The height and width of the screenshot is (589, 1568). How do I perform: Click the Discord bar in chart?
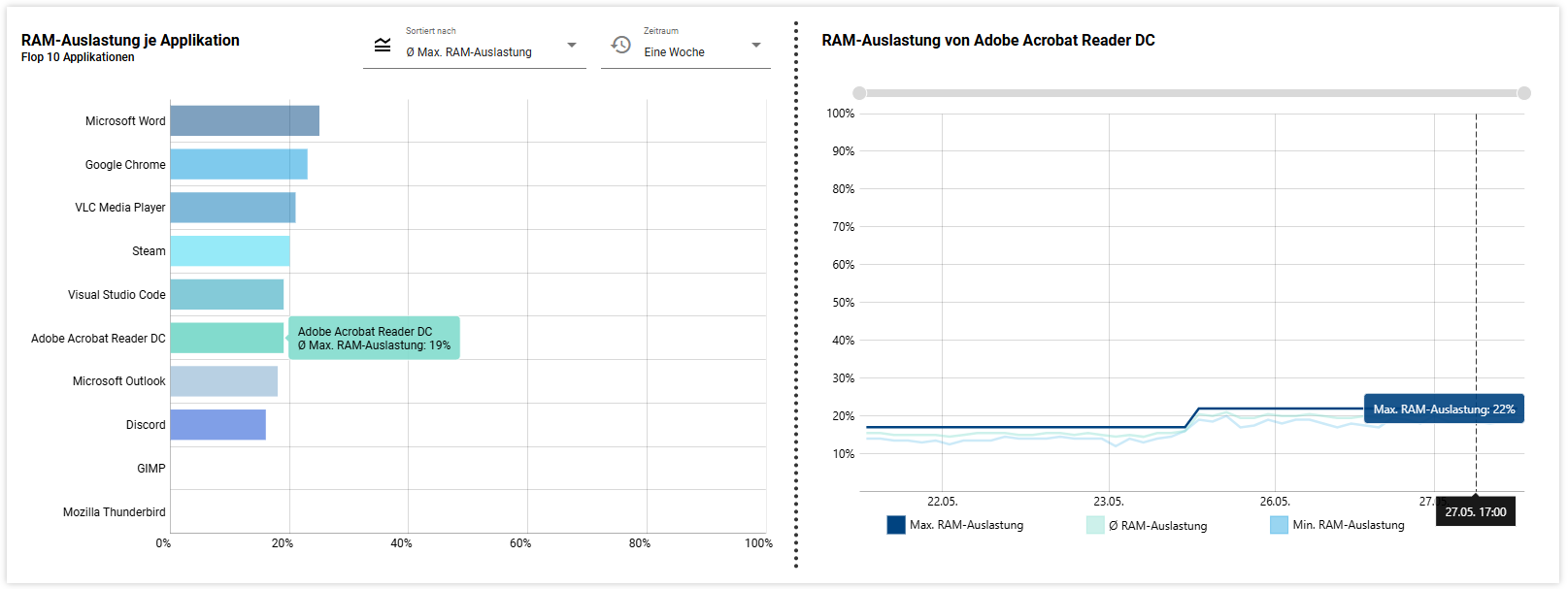(218, 425)
